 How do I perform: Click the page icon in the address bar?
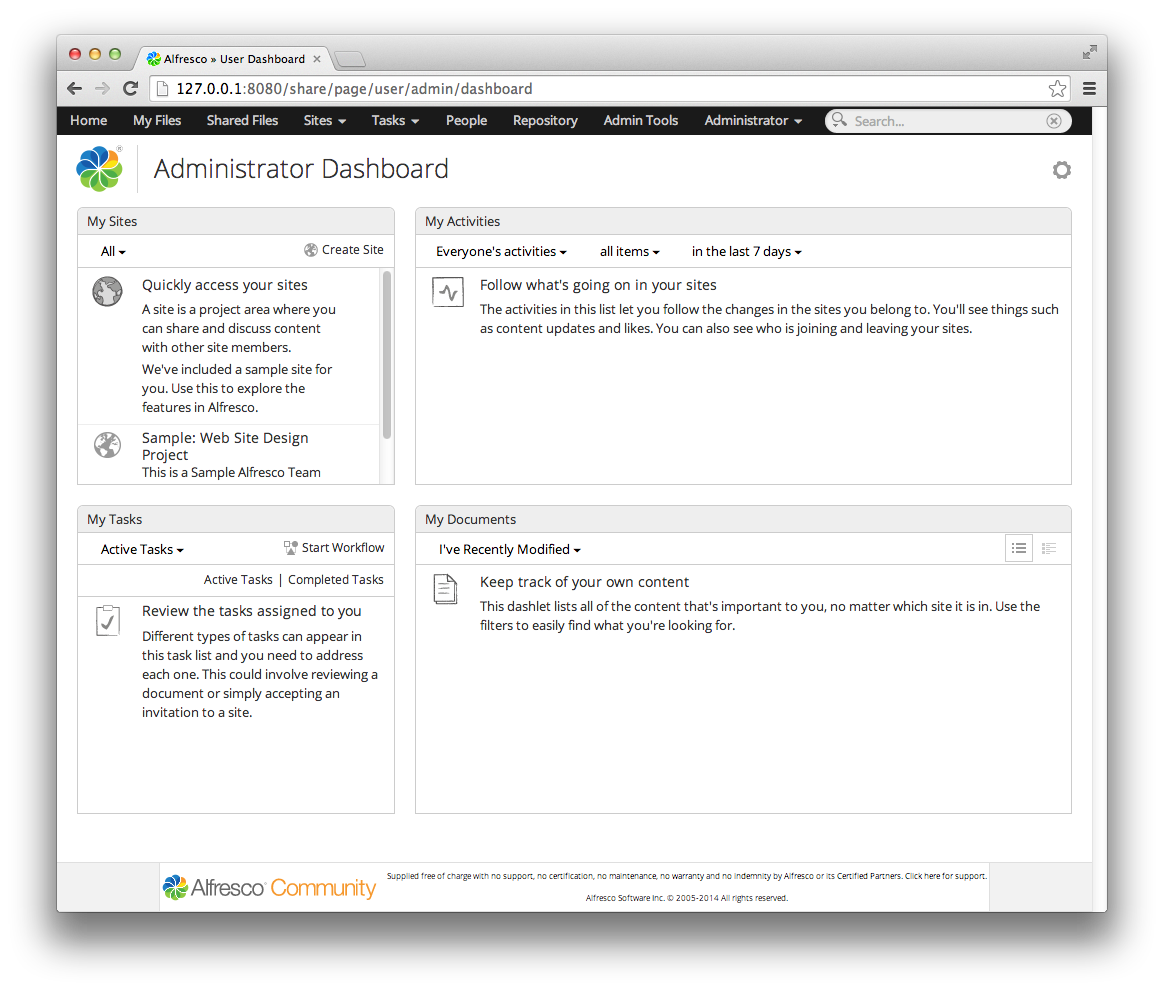[163, 89]
